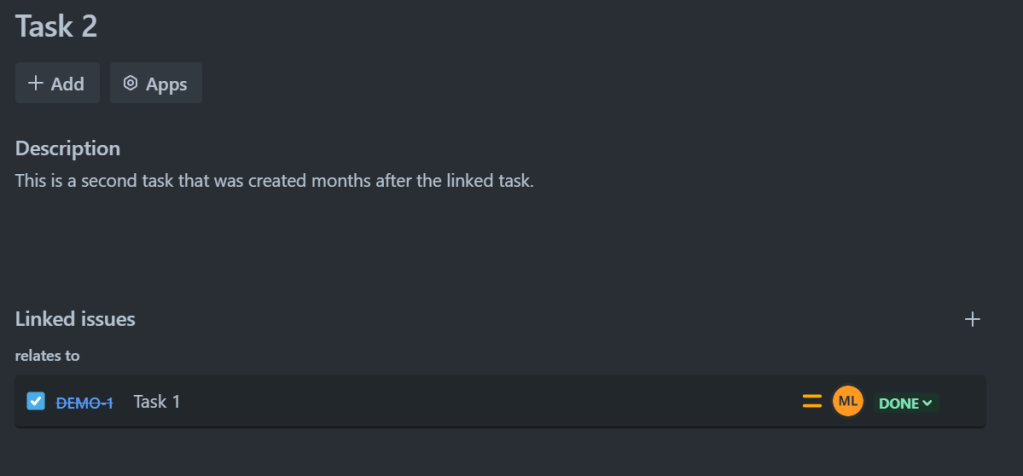1023x476 pixels.
Task: Click the Task 1 linked issue summary
Action: tap(157, 402)
